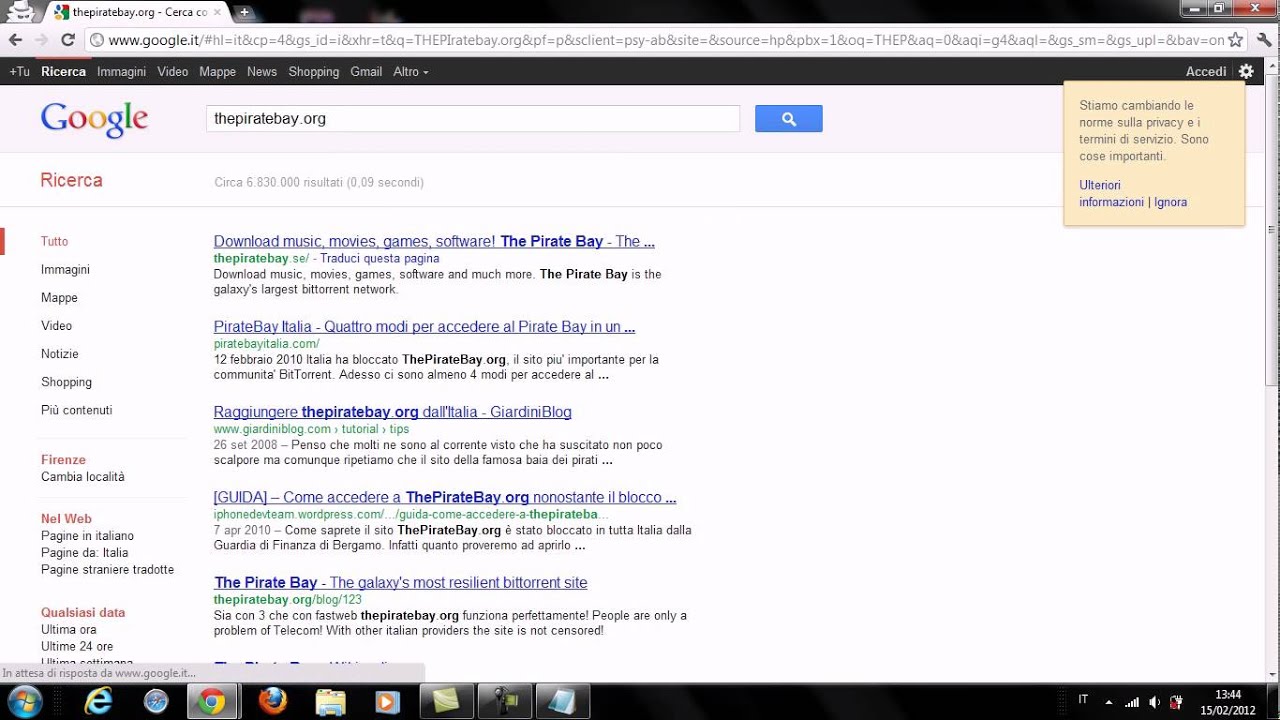Select Tutto in the left sidebar
This screenshot has height=720, width=1280.
[55, 241]
